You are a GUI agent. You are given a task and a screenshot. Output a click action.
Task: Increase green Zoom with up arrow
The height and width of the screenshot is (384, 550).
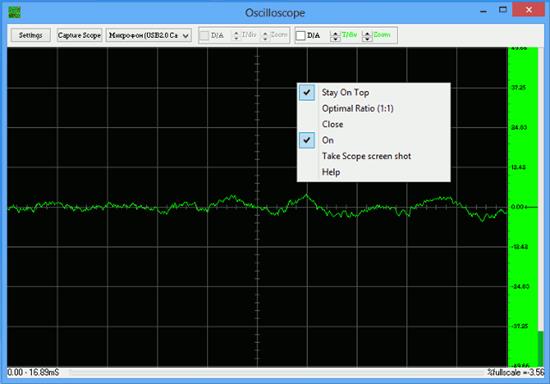[x=367, y=34]
